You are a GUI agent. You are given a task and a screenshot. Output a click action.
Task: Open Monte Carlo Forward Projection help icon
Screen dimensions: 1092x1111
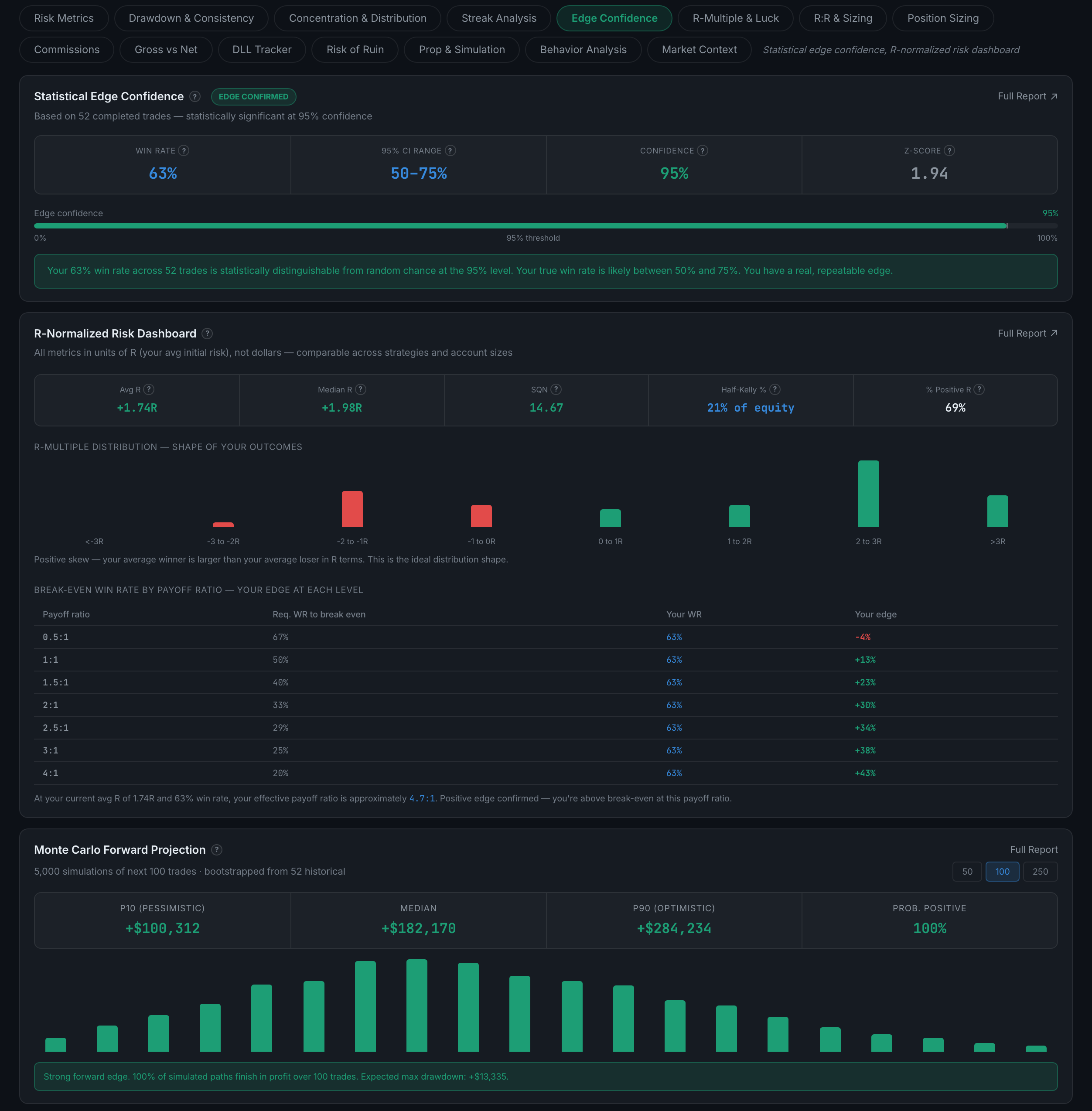(217, 849)
